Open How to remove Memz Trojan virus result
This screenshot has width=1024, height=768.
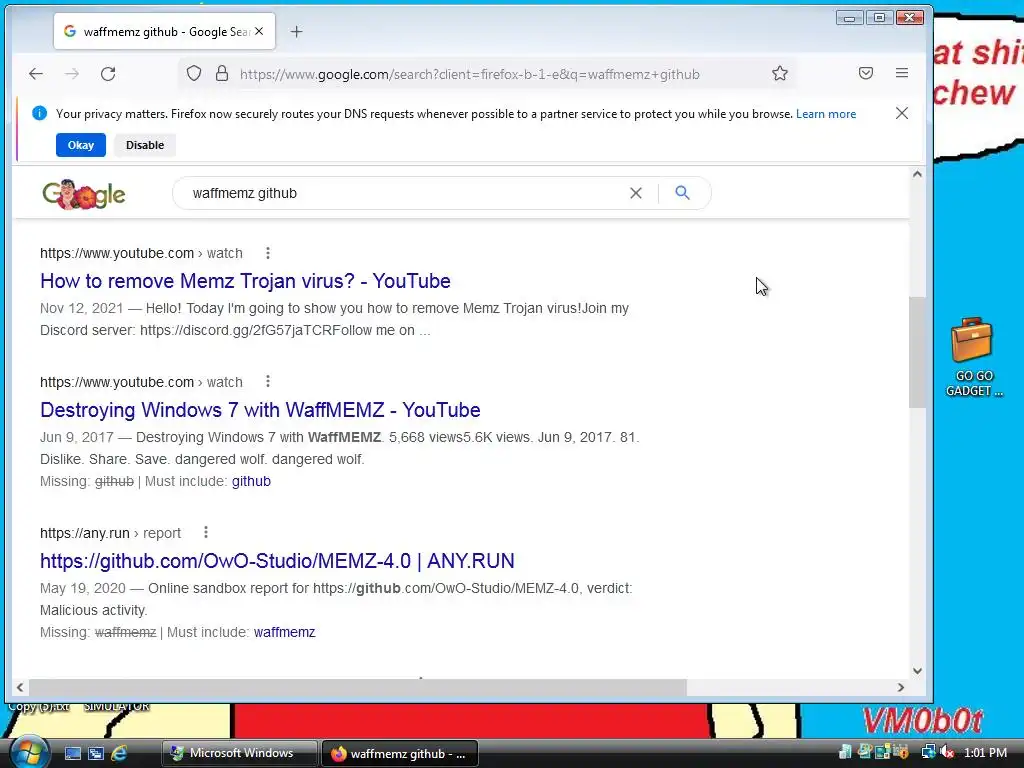pos(245,281)
